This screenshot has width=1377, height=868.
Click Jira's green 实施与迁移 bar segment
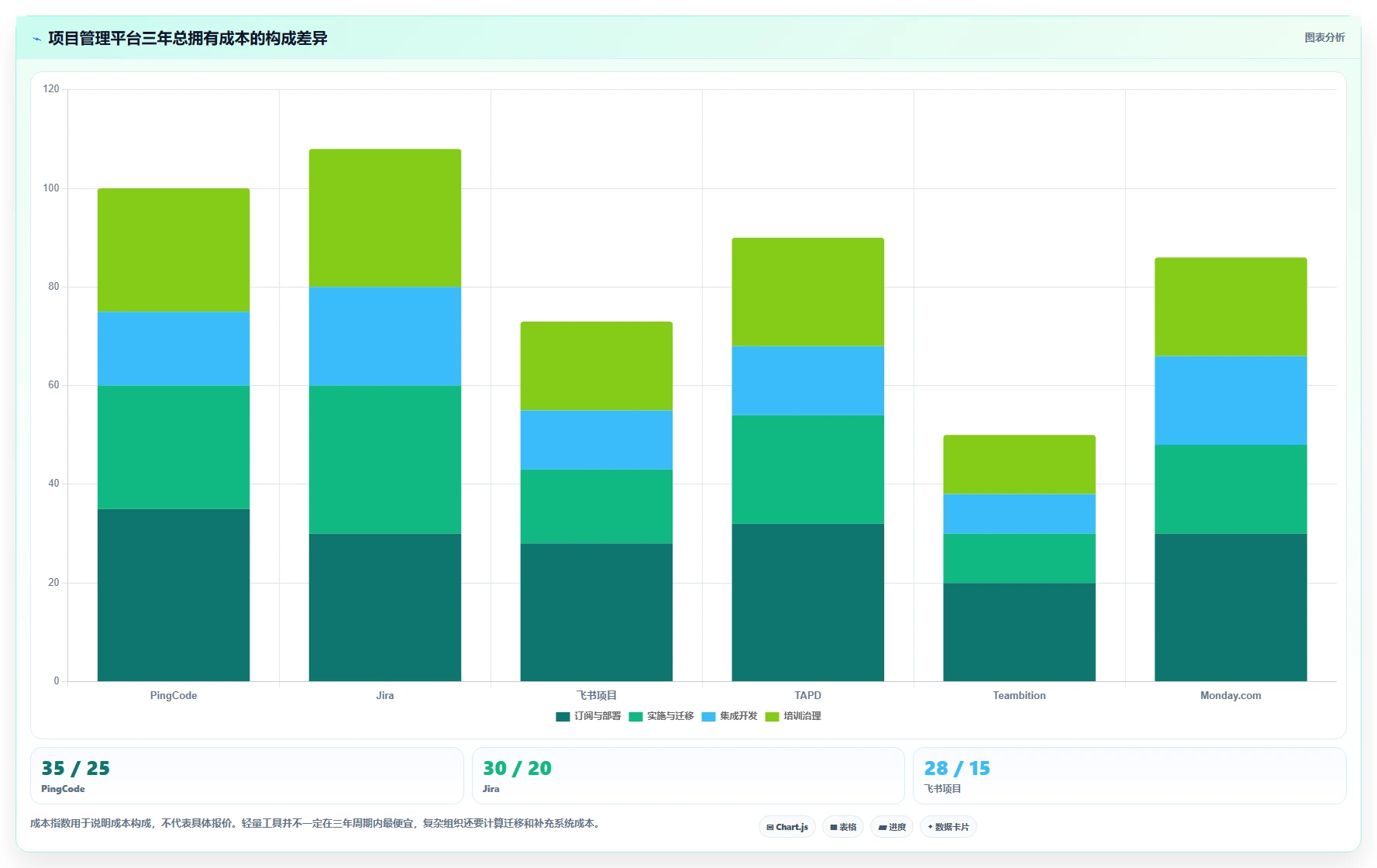click(x=385, y=460)
